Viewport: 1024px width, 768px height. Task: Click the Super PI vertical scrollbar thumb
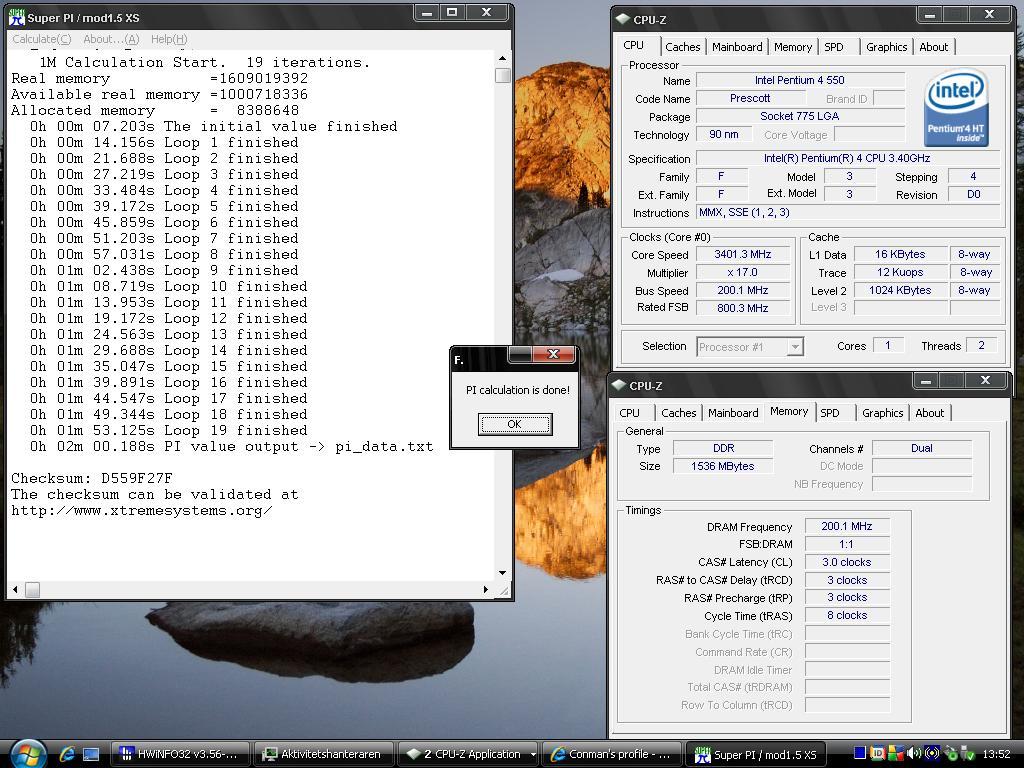point(502,75)
